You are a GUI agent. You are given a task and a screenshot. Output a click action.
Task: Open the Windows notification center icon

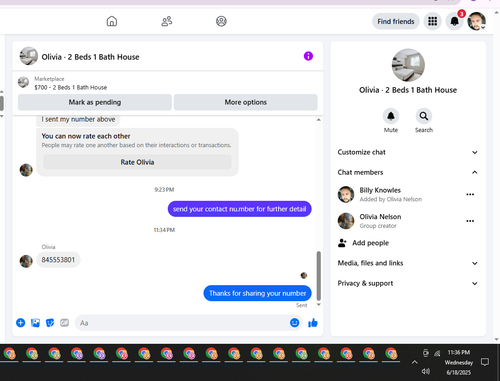pyautogui.click(x=485, y=362)
